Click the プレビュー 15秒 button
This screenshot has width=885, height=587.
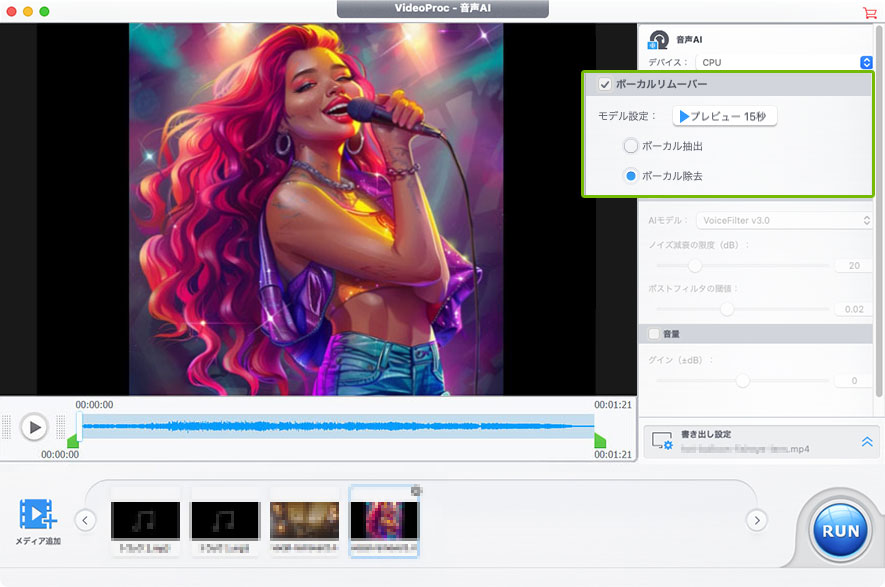[x=724, y=116]
